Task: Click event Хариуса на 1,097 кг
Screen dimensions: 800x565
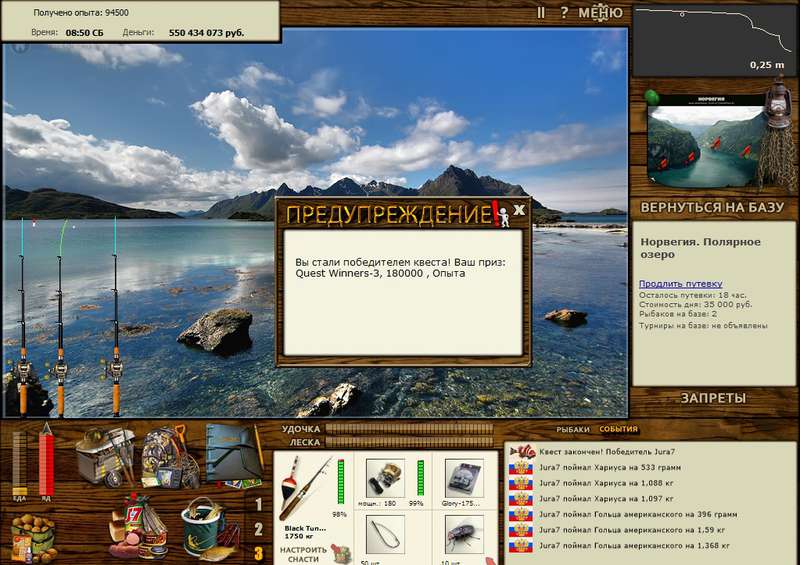Action: pyautogui.click(x=607, y=499)
